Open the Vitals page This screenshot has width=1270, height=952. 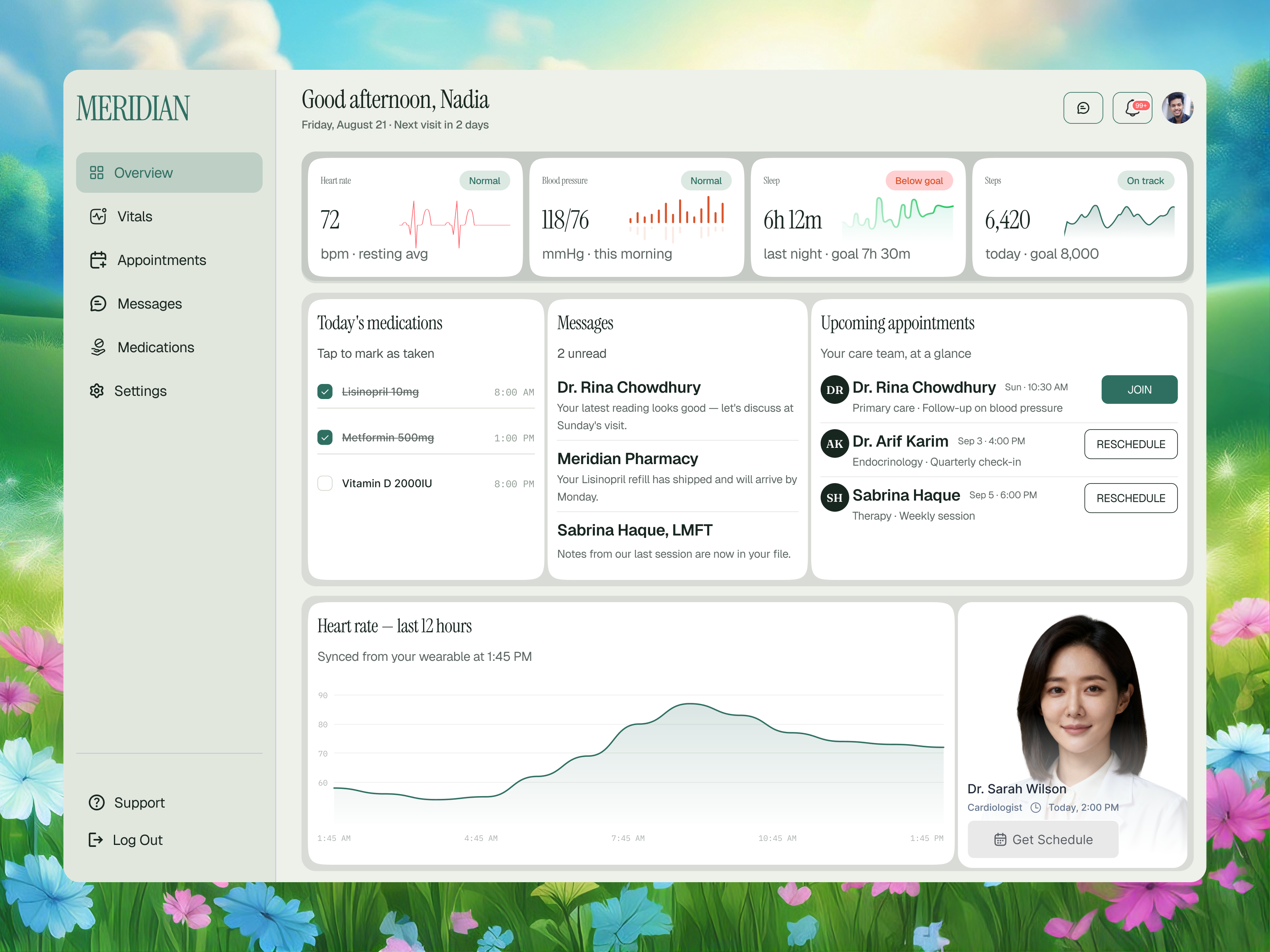169,216
